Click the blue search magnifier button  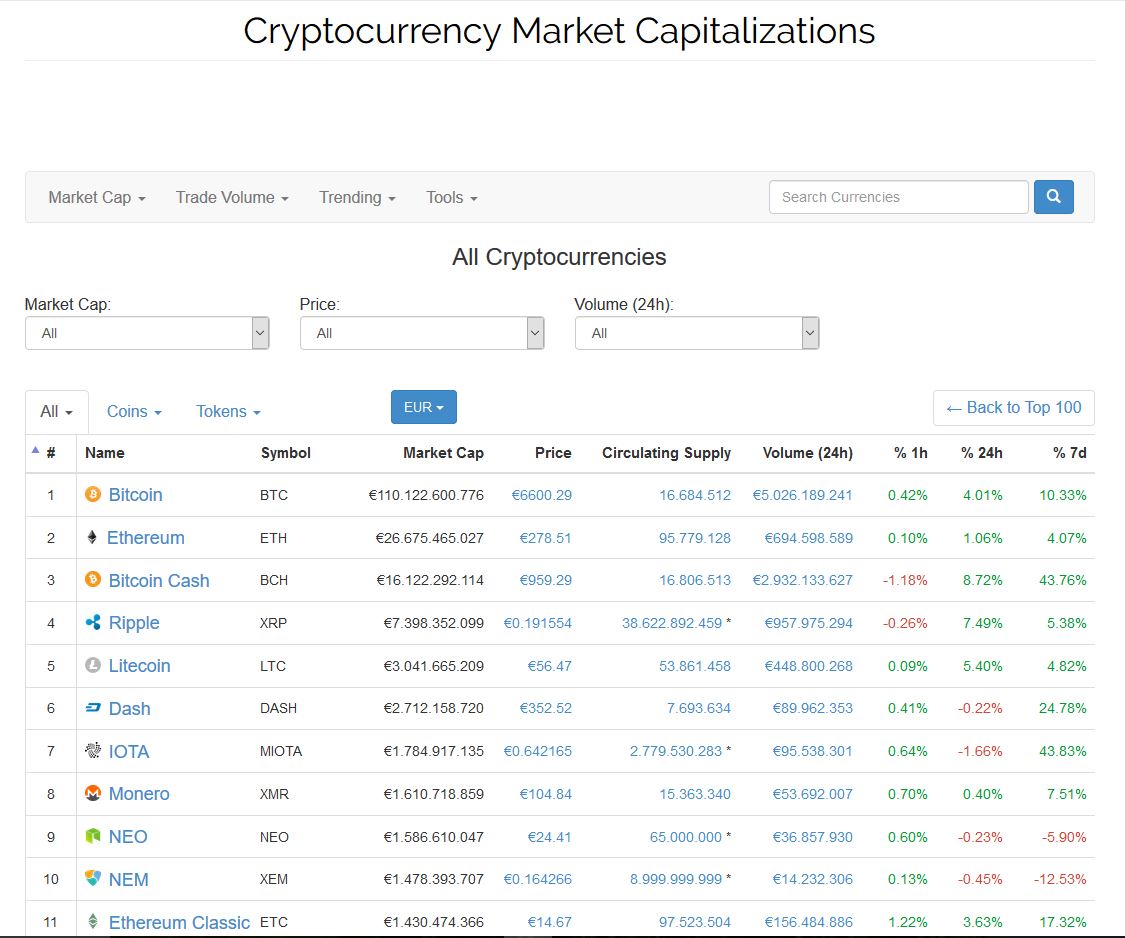[x=1053, y=197]
